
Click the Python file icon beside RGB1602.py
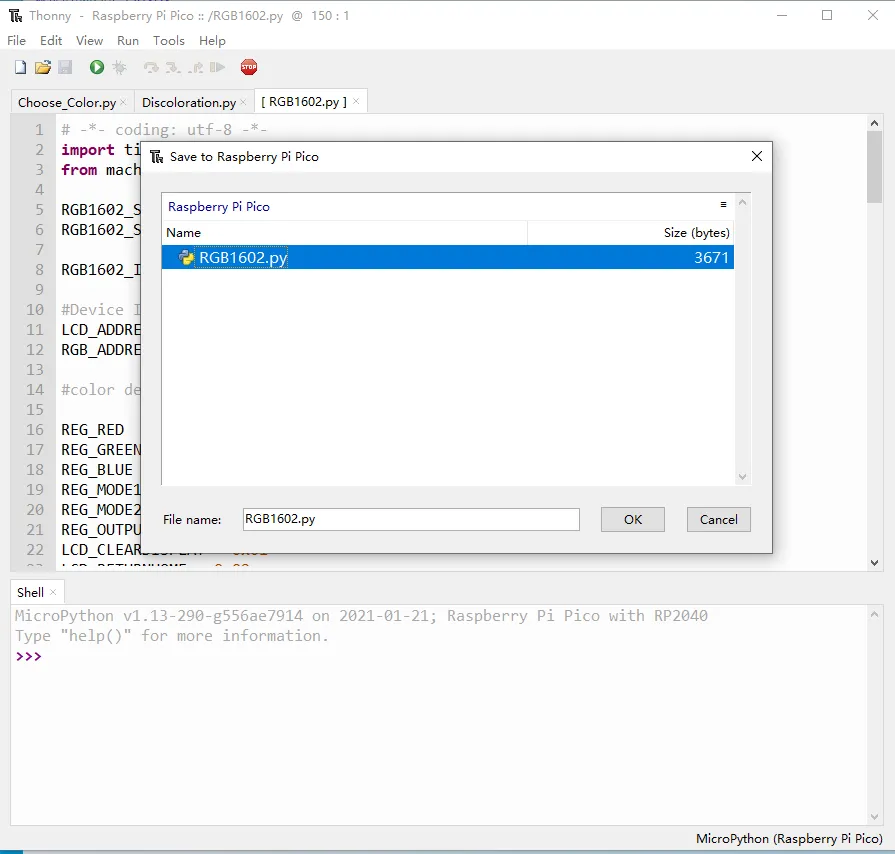(x=186, y=257)
